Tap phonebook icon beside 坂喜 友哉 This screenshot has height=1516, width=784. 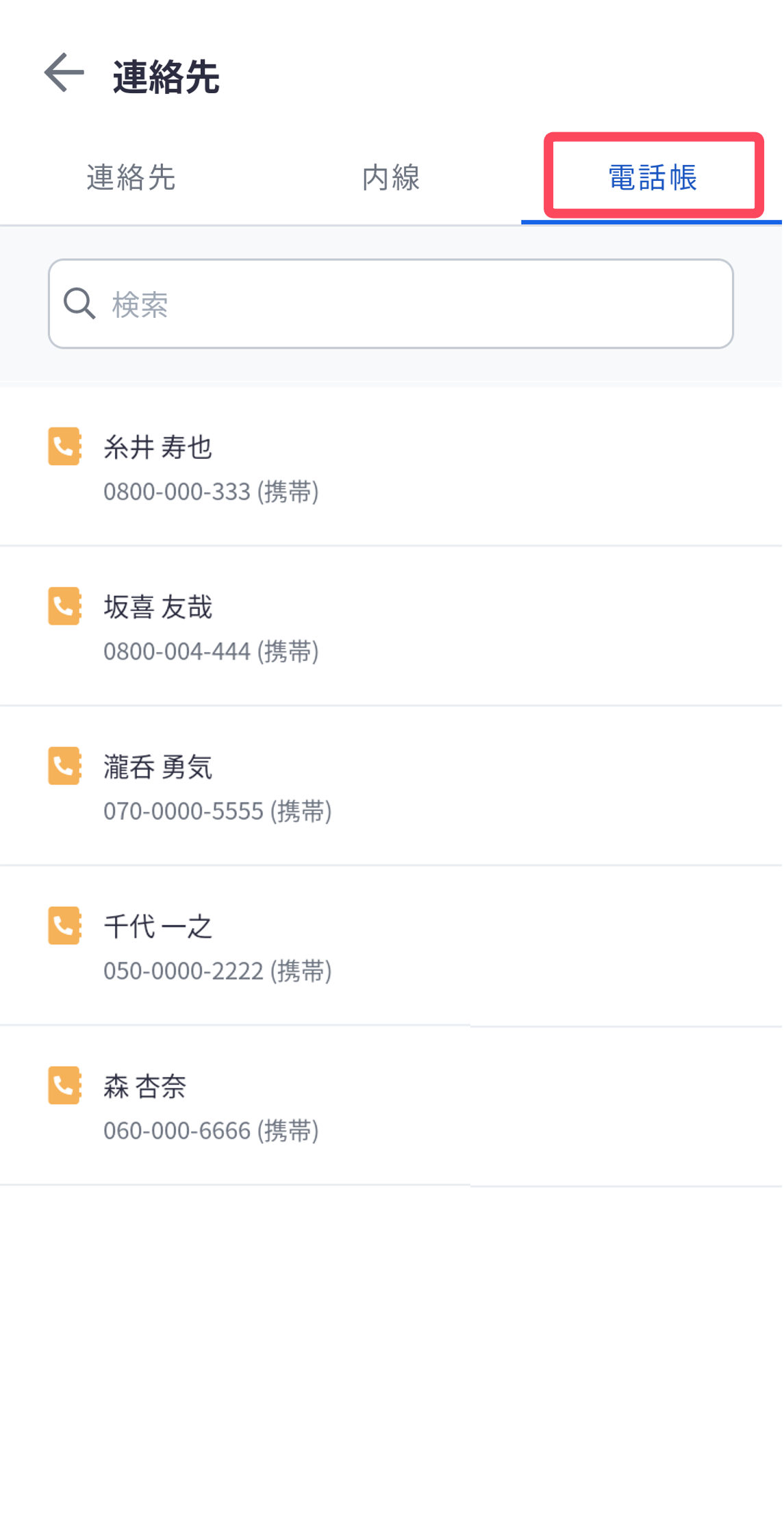[x=65, y=606]
